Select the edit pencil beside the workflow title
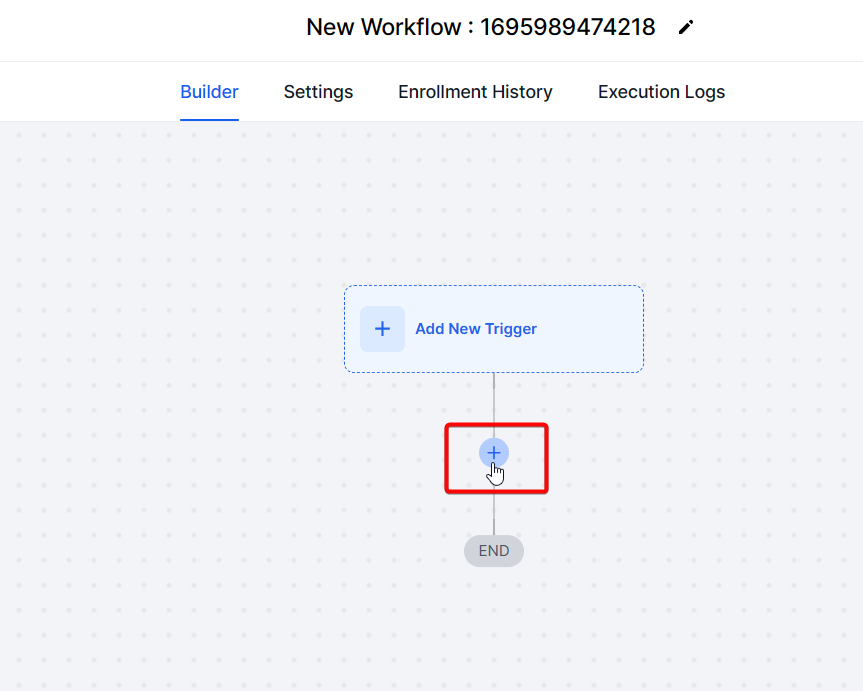 [686, 27]
